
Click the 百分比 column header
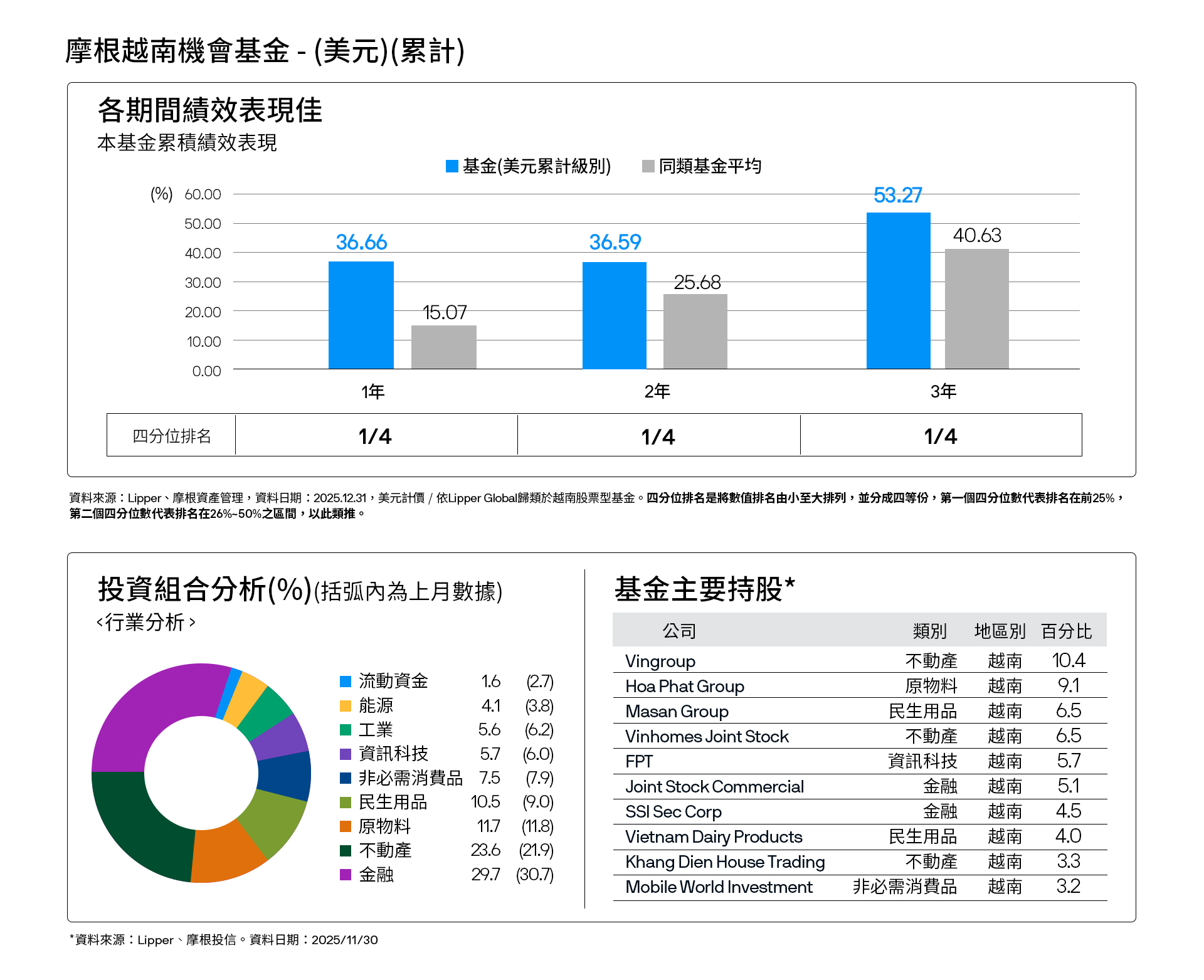1066,631
